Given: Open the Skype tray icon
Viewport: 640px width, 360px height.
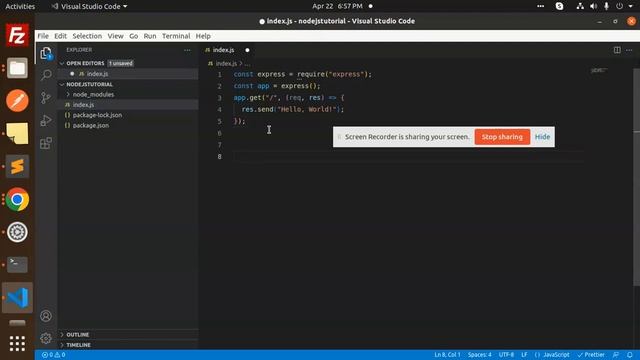Looking at the screenshot, I should [559, 6].
